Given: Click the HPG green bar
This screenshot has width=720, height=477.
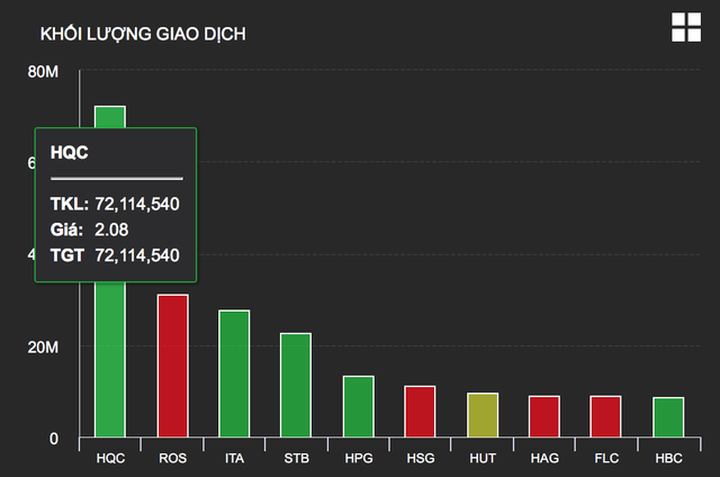Looking at the screenshot, I should pos(358,407).
